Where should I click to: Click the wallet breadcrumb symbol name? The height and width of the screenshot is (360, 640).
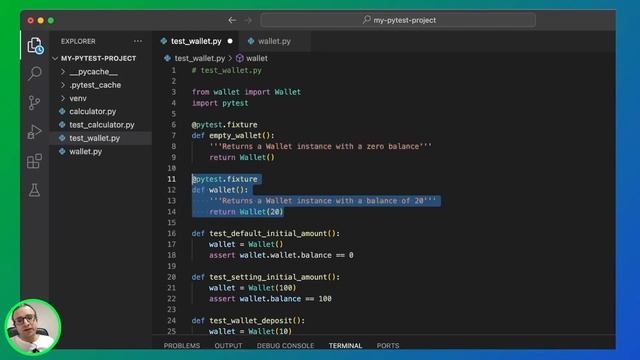point(257,58)
